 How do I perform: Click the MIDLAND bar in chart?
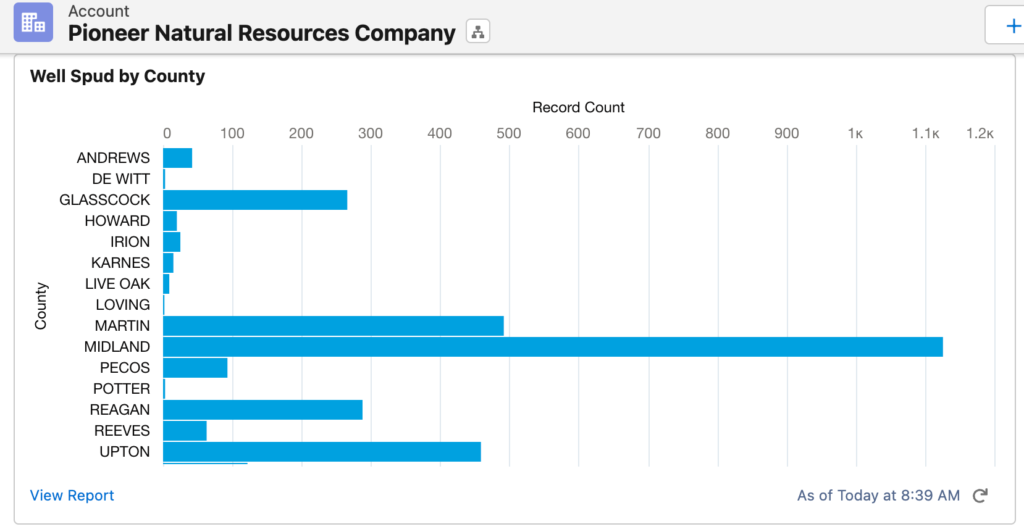552,347
